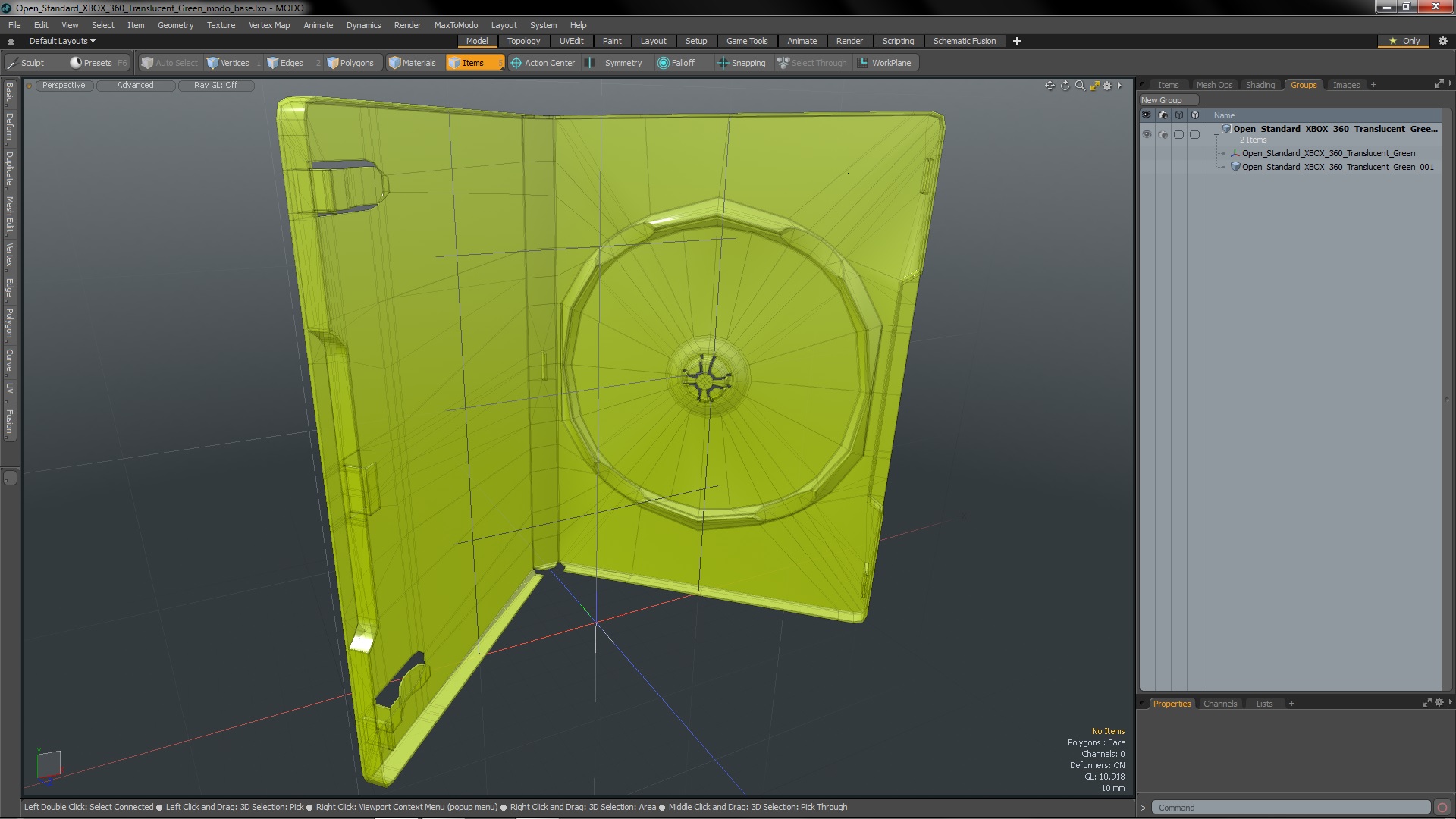The height and width of the screenshot is (819, 1456).
Task: Click the Ray GL: Off button
Action: click(x=215, y=85)
